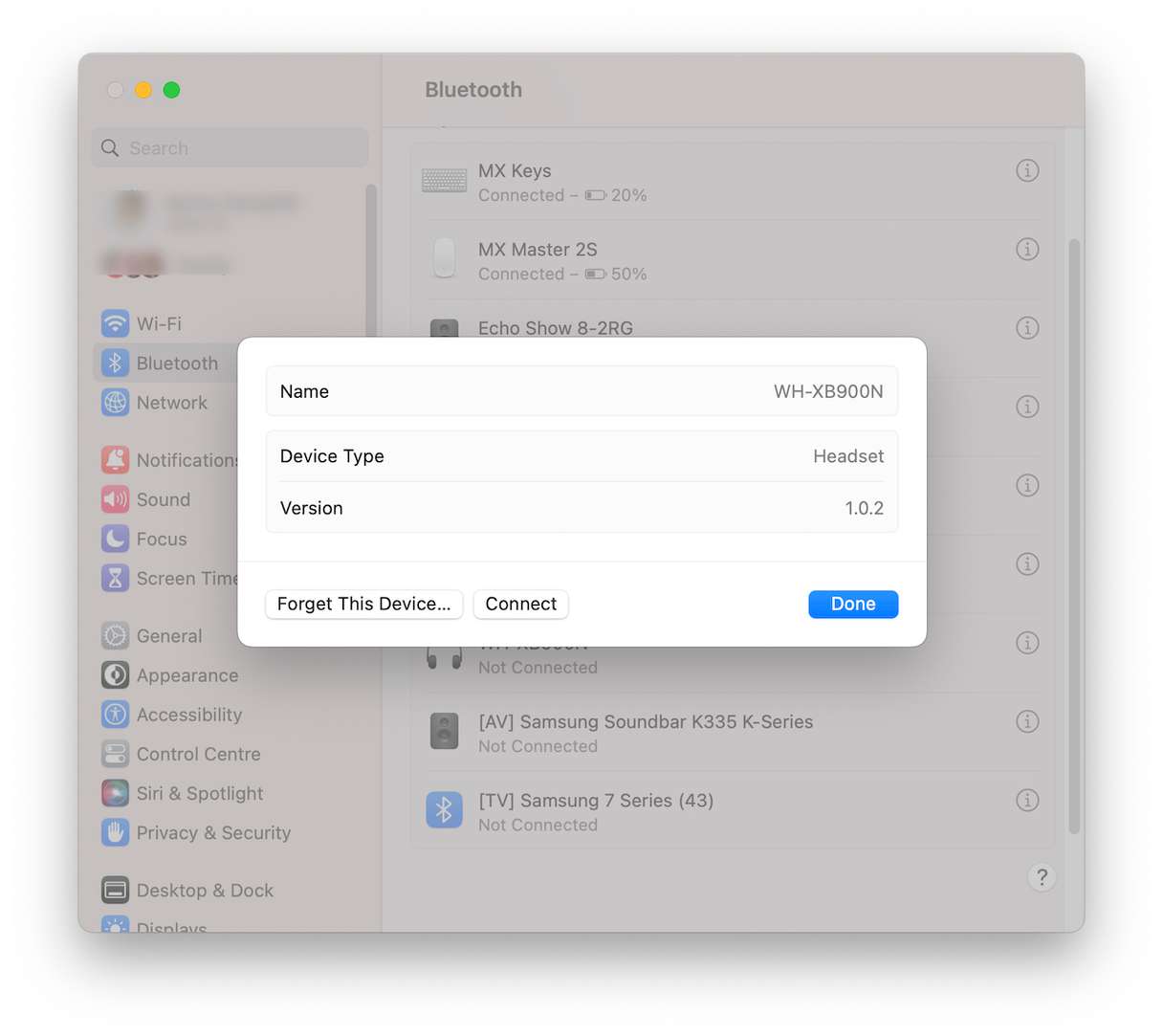Connect the WH-XB900N headset

tap(520, 604)
